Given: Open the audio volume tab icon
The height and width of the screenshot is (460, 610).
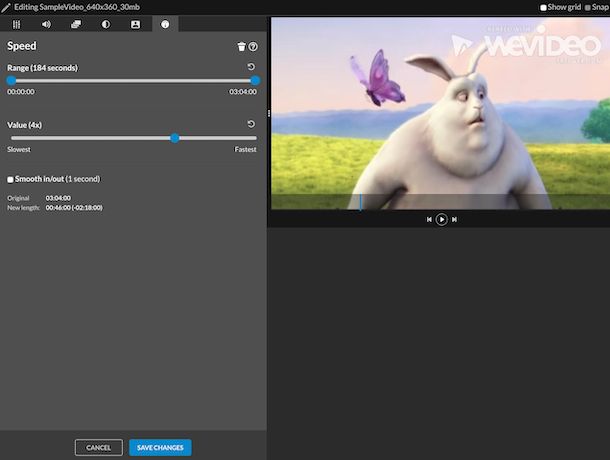Looking at the screenshot, I should click(x=46, y=25).
